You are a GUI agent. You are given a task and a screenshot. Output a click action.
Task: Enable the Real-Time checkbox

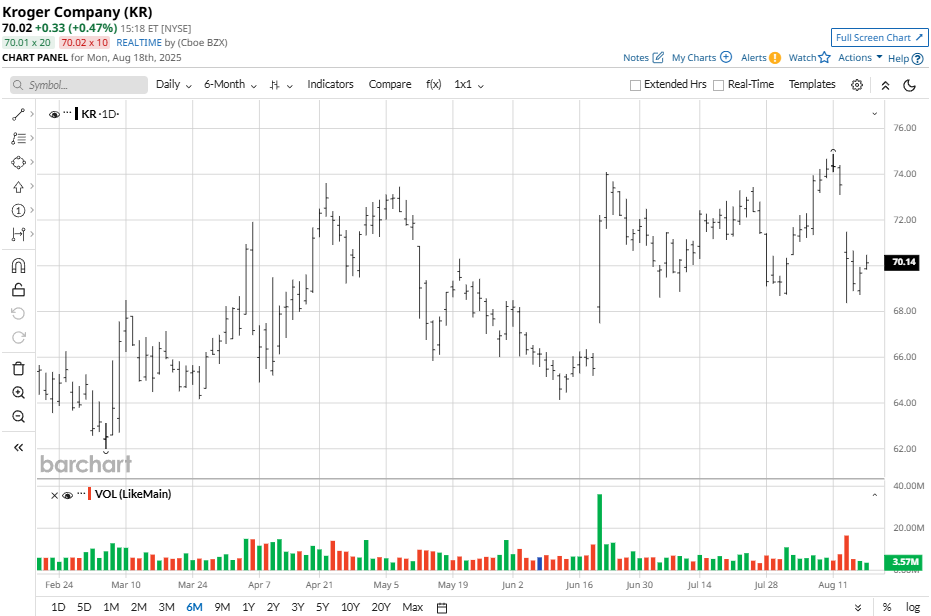coord(718,85)
